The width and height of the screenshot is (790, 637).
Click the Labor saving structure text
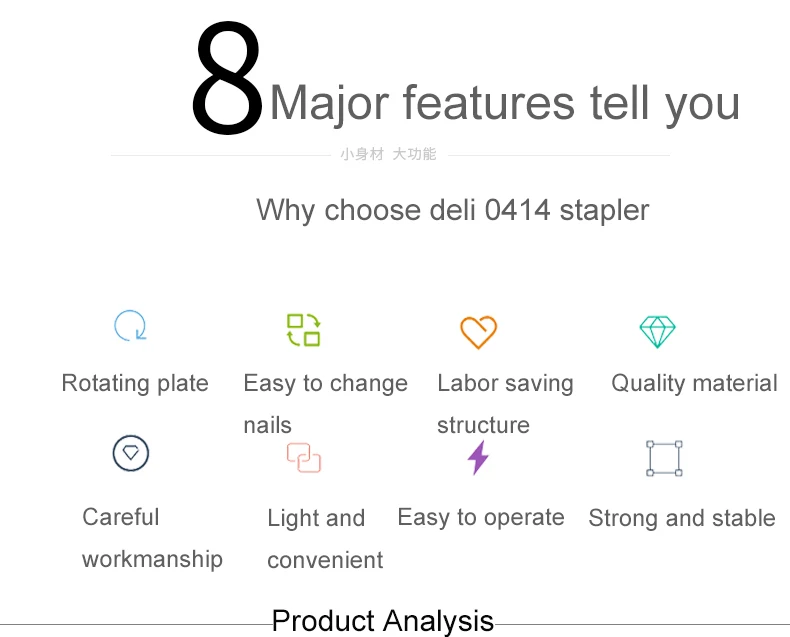pos(505,404)
